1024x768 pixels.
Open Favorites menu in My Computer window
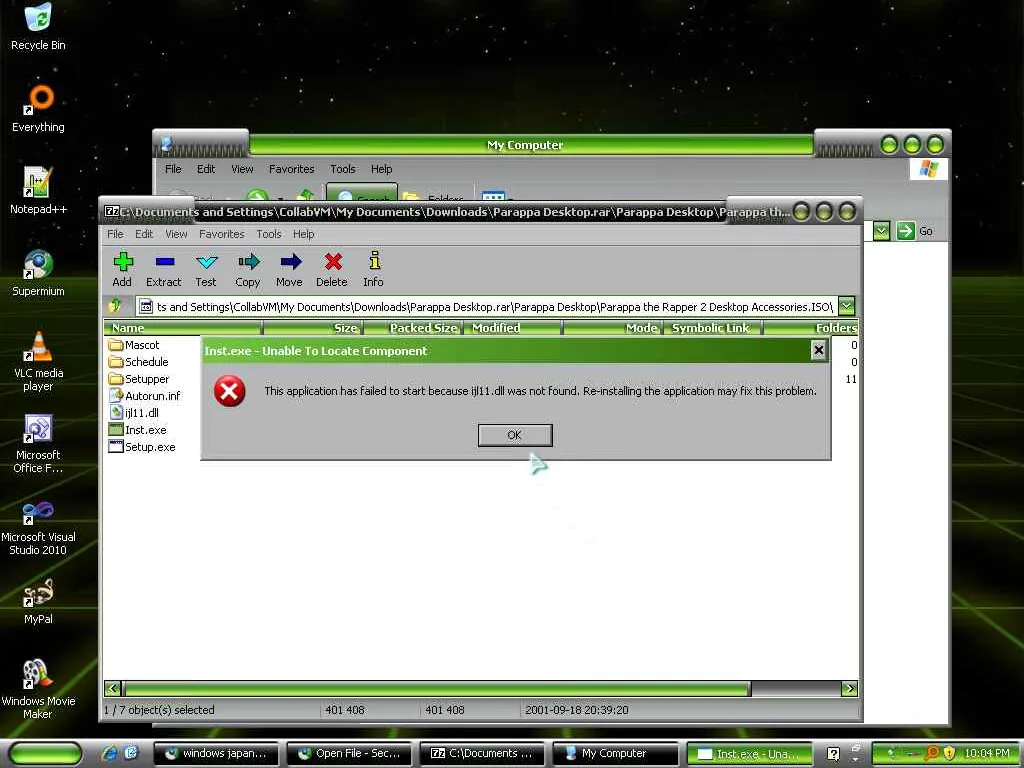coord(291,168)
